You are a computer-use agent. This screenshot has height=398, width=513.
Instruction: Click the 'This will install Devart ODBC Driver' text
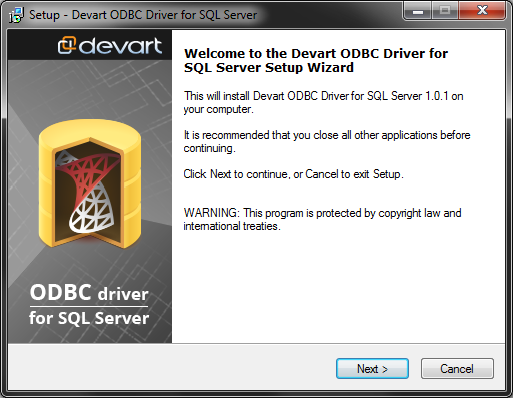point(323,102)
